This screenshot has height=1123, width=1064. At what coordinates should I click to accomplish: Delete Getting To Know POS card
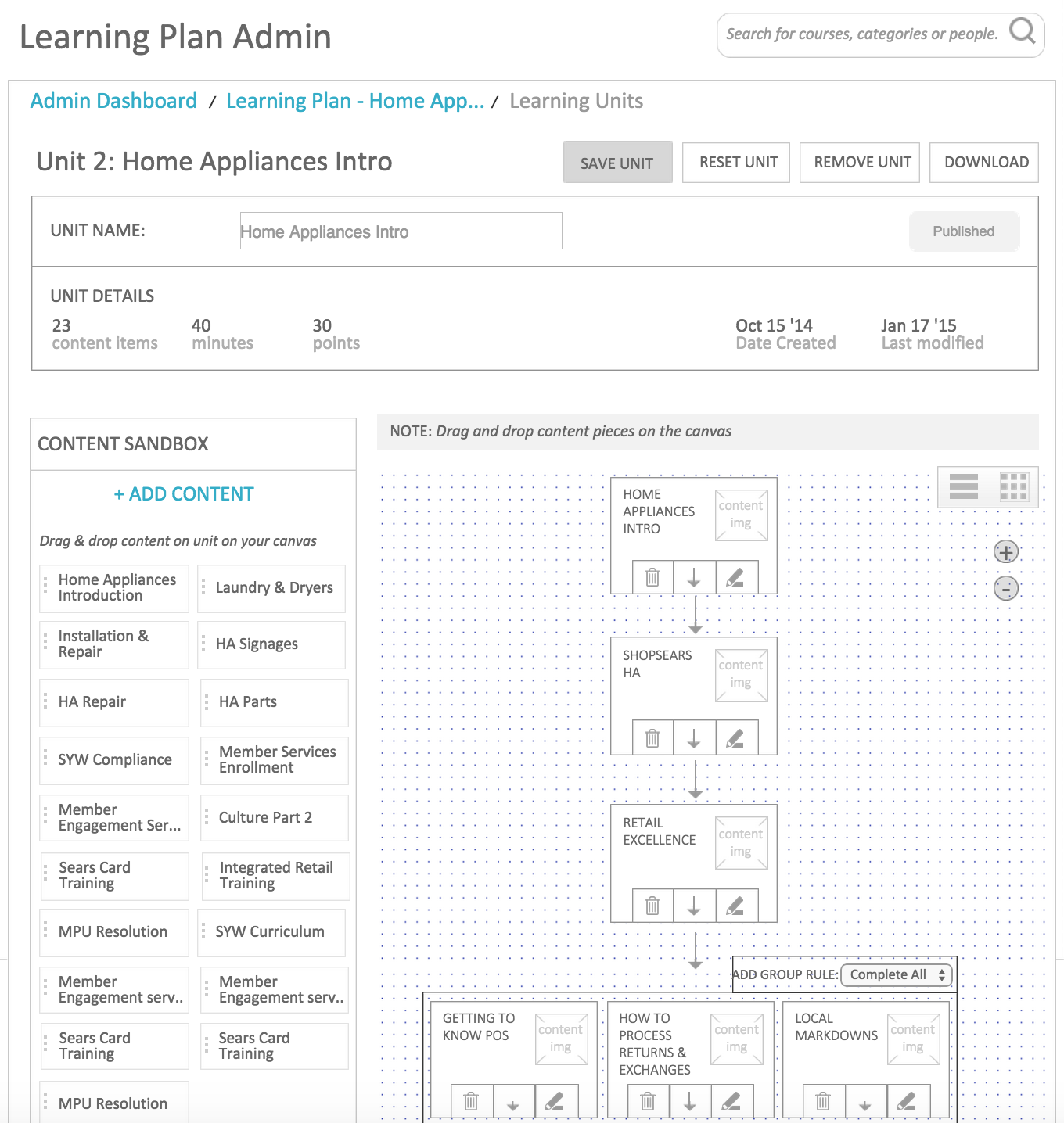[472, 1101]
